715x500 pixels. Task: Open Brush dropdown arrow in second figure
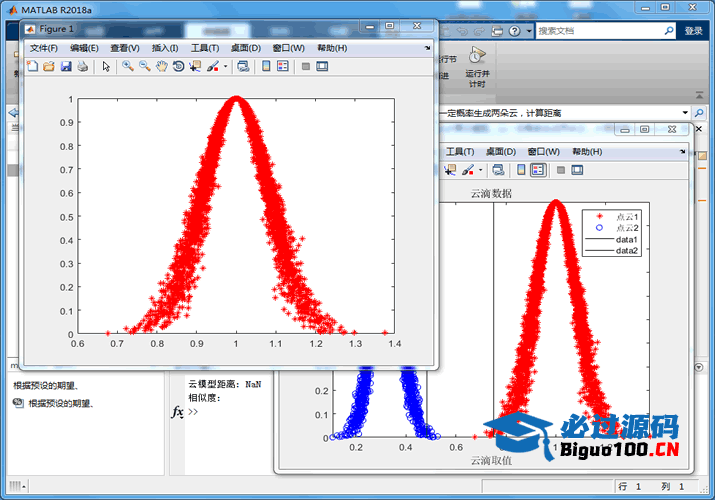(480, 170)
